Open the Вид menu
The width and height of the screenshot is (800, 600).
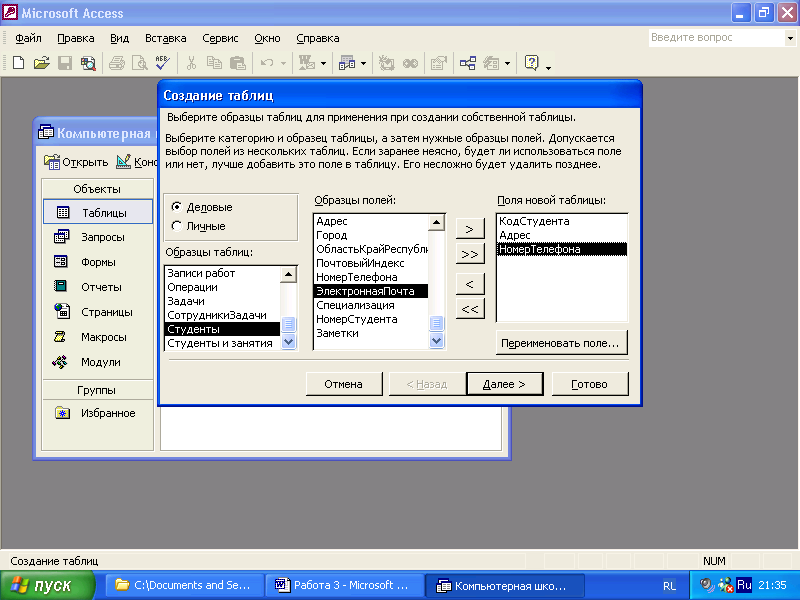pos(119,38)
